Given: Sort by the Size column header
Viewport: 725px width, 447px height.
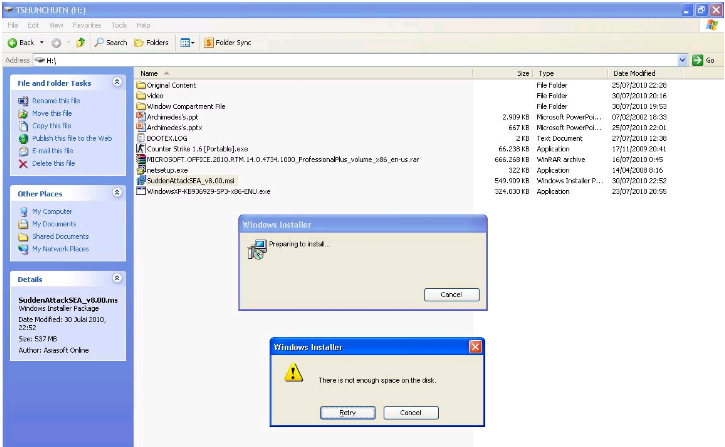Looking at the screenshot, I should [503, 73].
